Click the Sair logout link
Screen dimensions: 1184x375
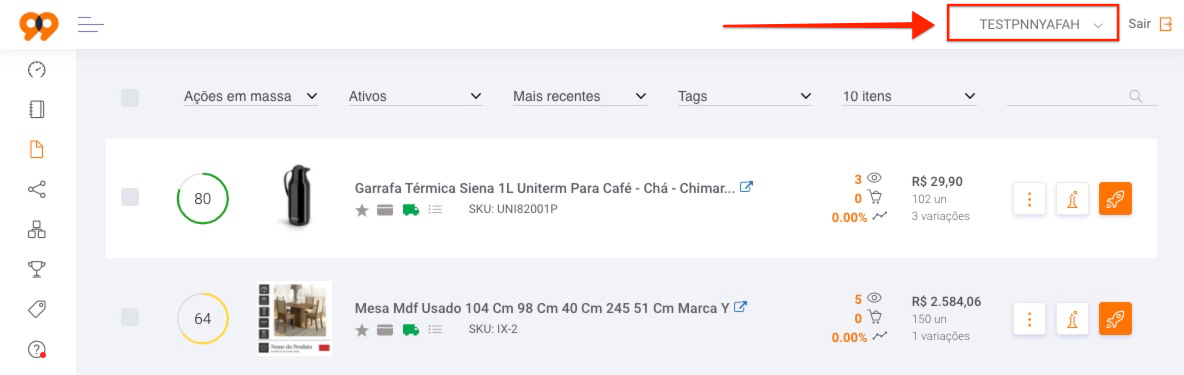coord(1150,24)
